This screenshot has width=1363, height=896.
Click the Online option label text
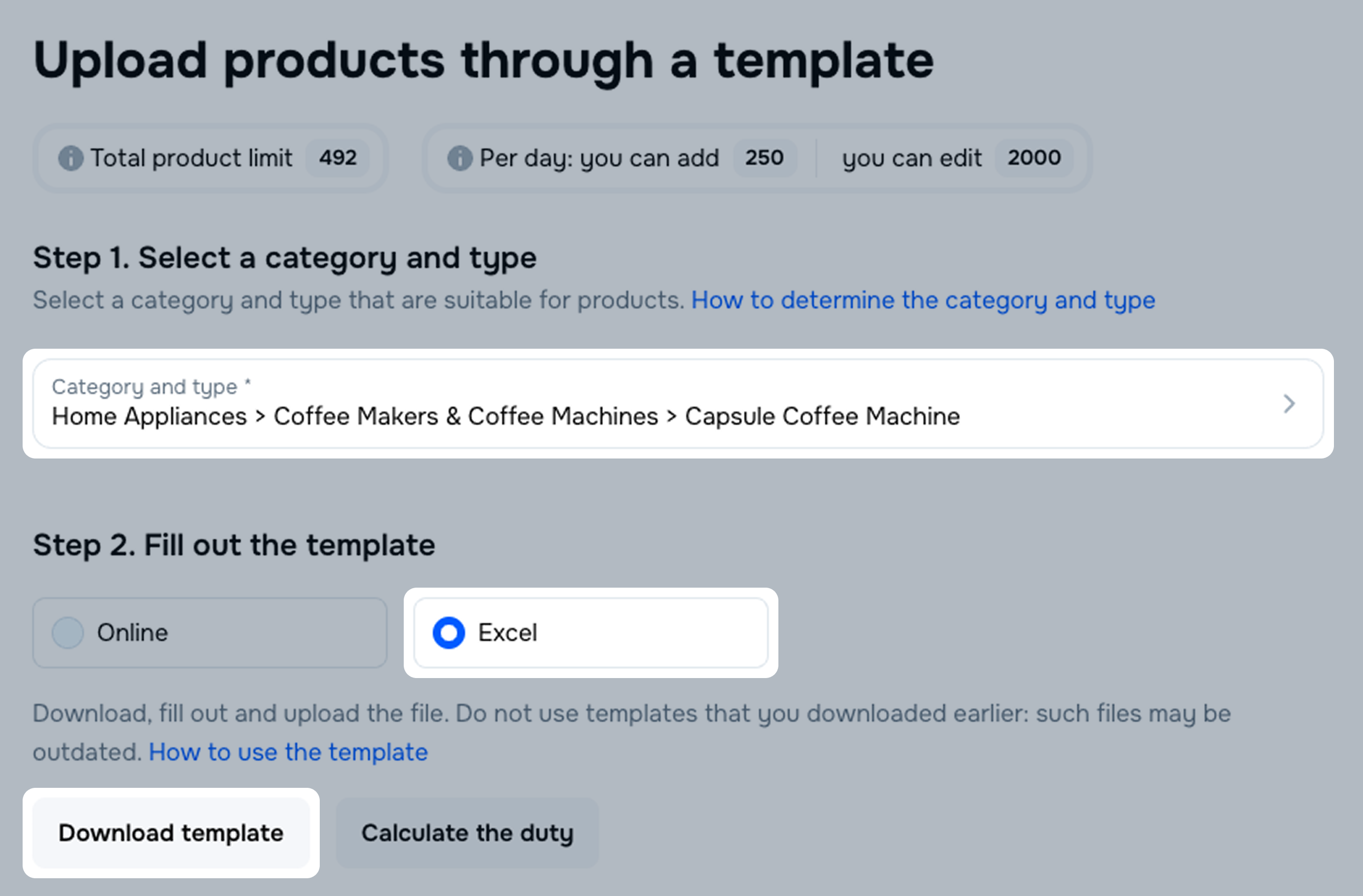point(132,633)
